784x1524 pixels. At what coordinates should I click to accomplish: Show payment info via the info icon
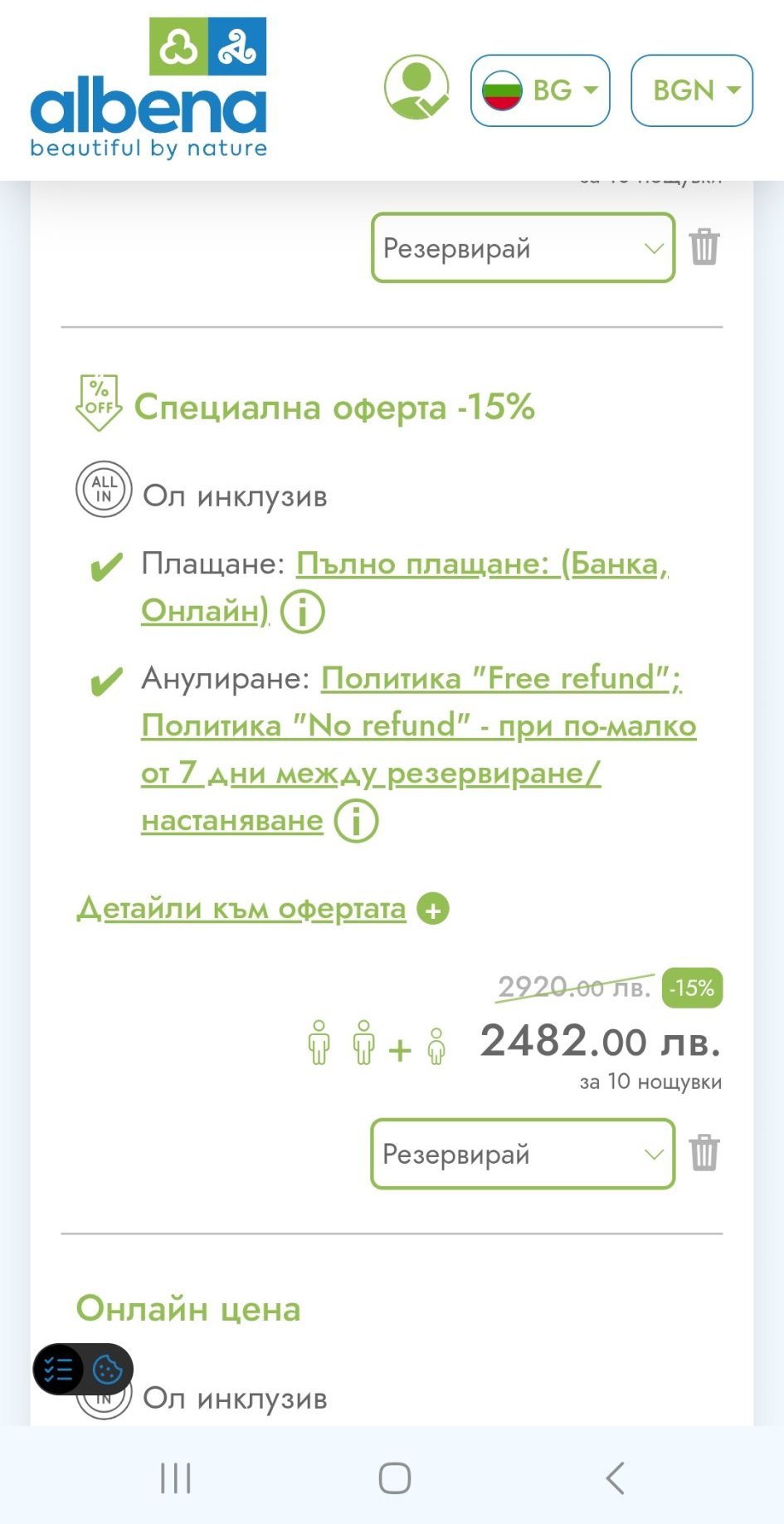point(302,612)
